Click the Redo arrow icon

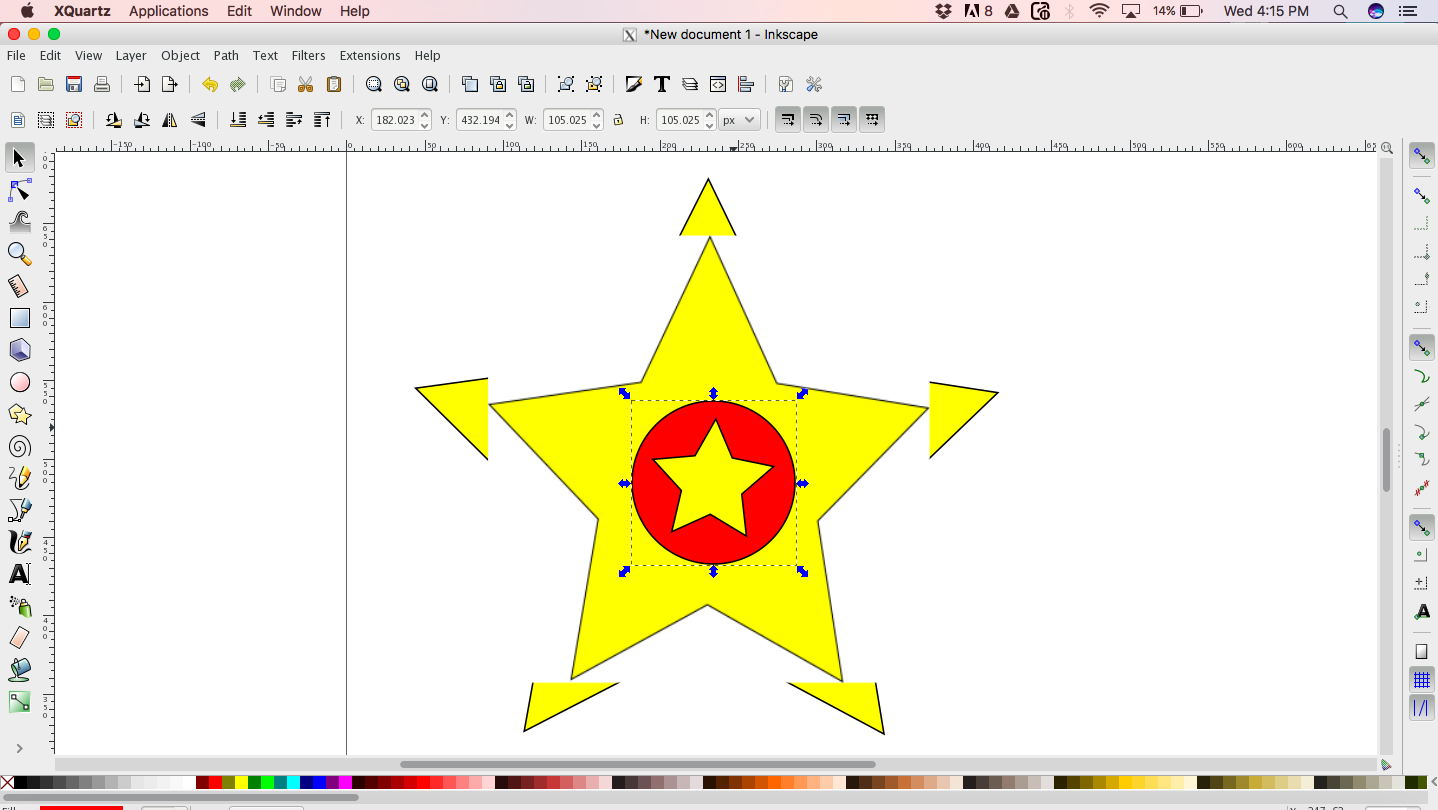237,84
